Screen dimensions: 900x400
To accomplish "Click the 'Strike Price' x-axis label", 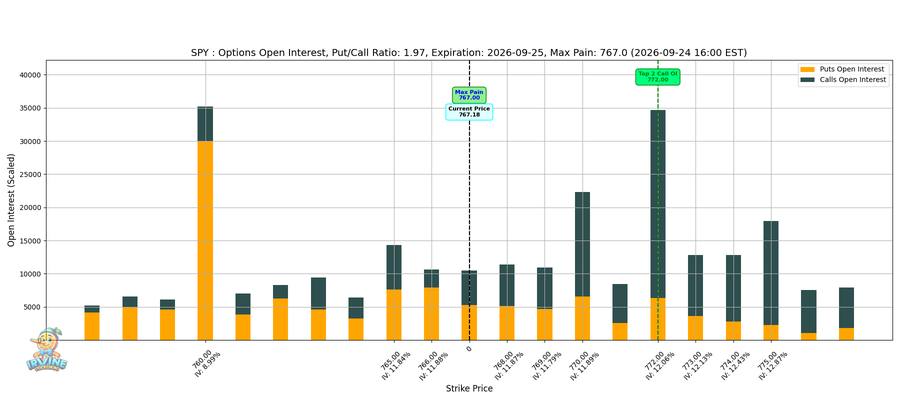I will pyautogui.click(x=469, y=389).
